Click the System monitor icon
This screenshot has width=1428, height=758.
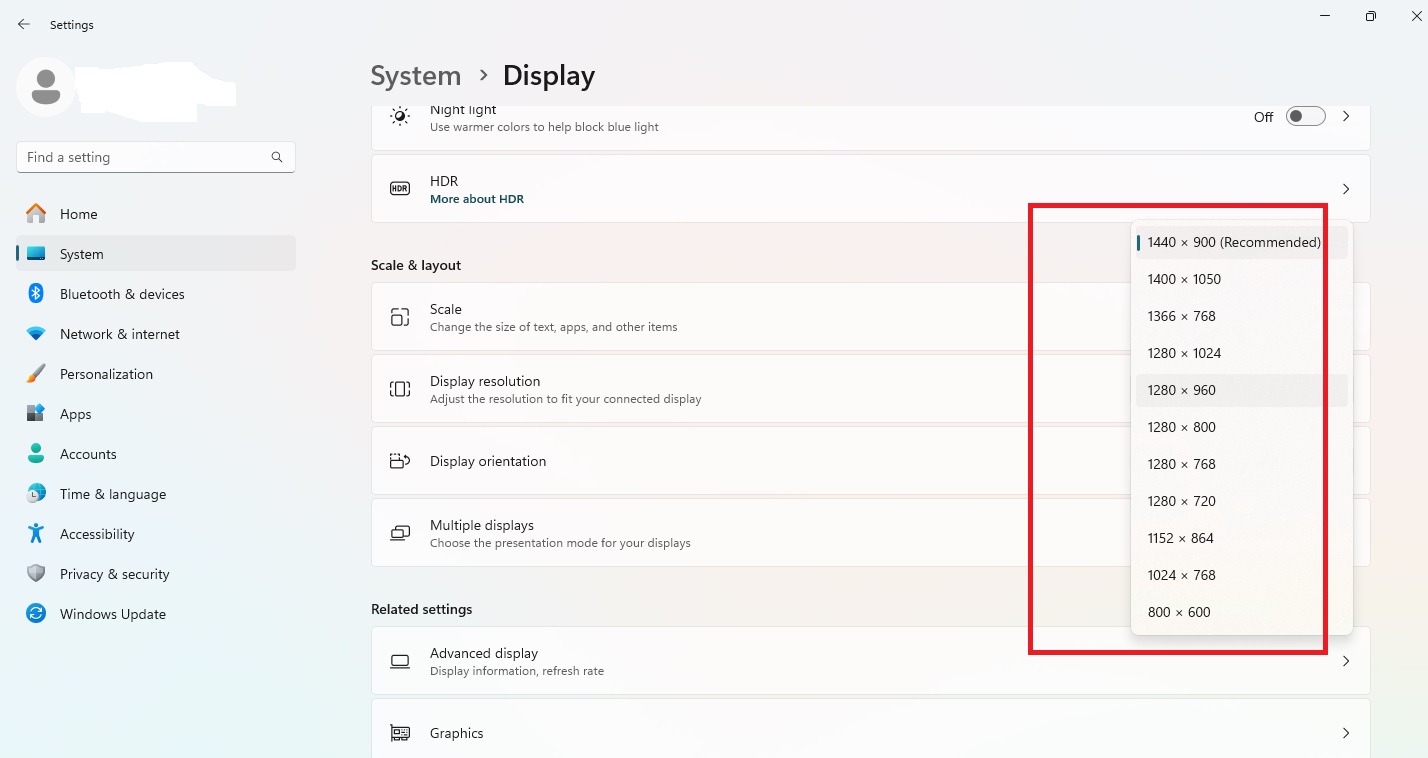tap(36, 254)
